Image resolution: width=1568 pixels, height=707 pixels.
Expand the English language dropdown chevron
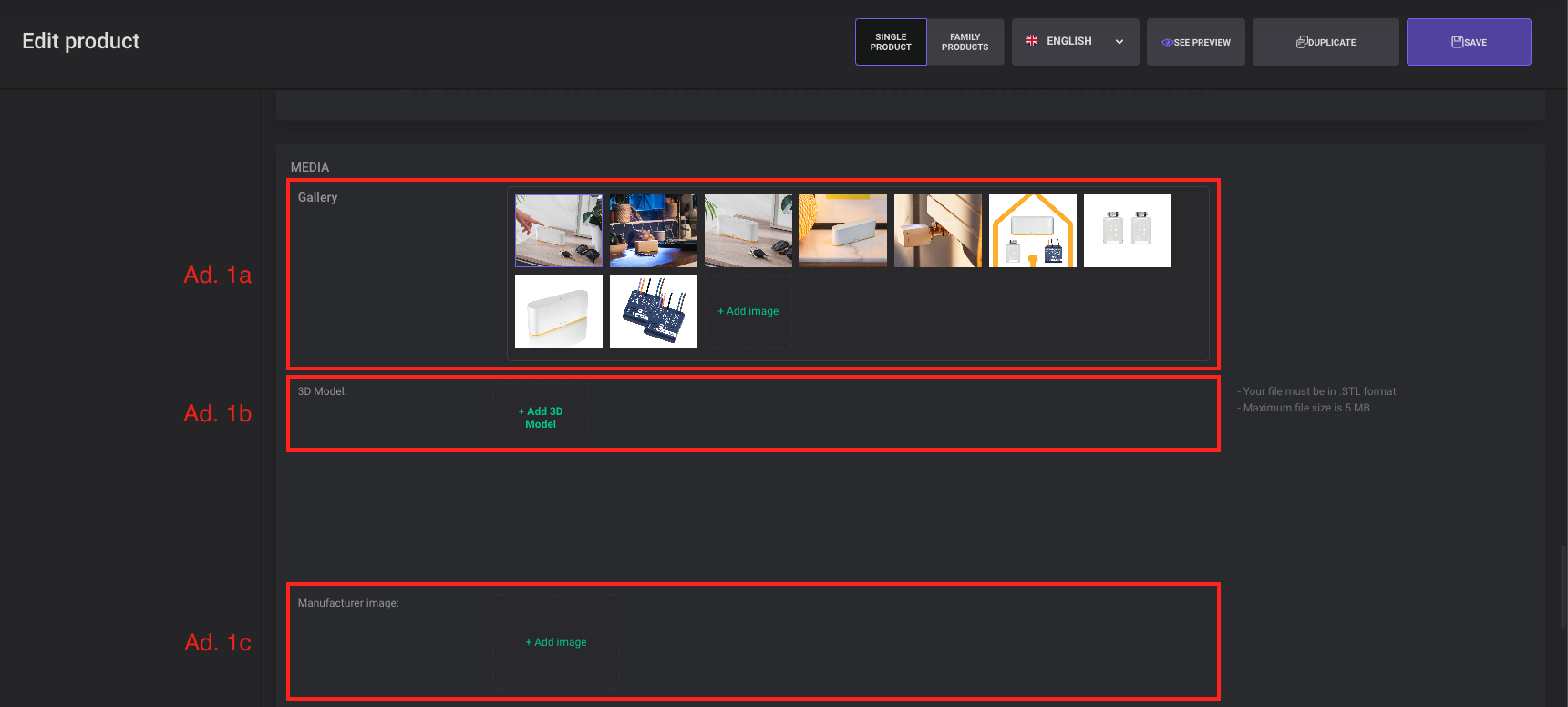[1119, 42]
